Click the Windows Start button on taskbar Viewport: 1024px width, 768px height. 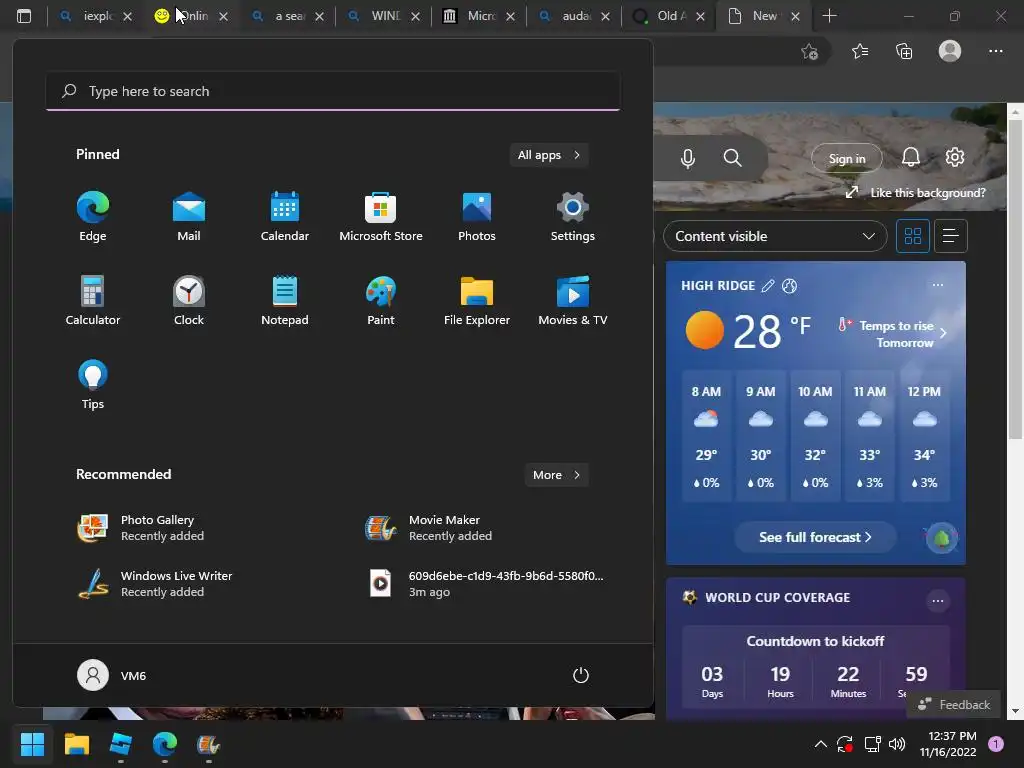[32, 744]
